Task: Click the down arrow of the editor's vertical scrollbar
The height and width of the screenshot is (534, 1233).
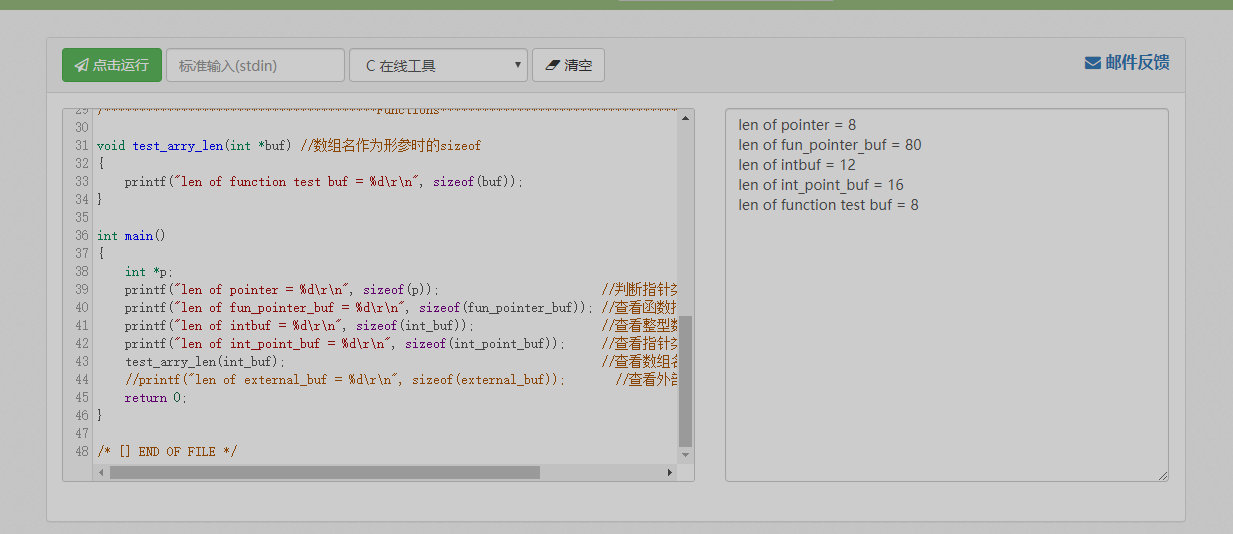Action: (x=685, y=455)
